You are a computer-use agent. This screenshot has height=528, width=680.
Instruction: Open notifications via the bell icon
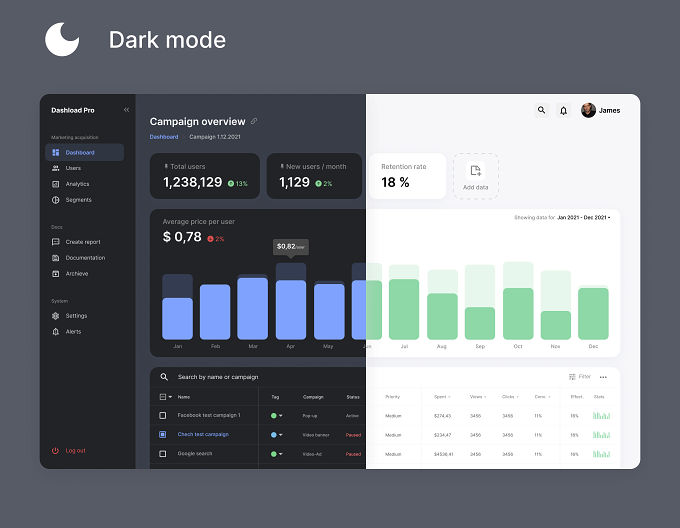pyautogui.click(x=563, y=111)
